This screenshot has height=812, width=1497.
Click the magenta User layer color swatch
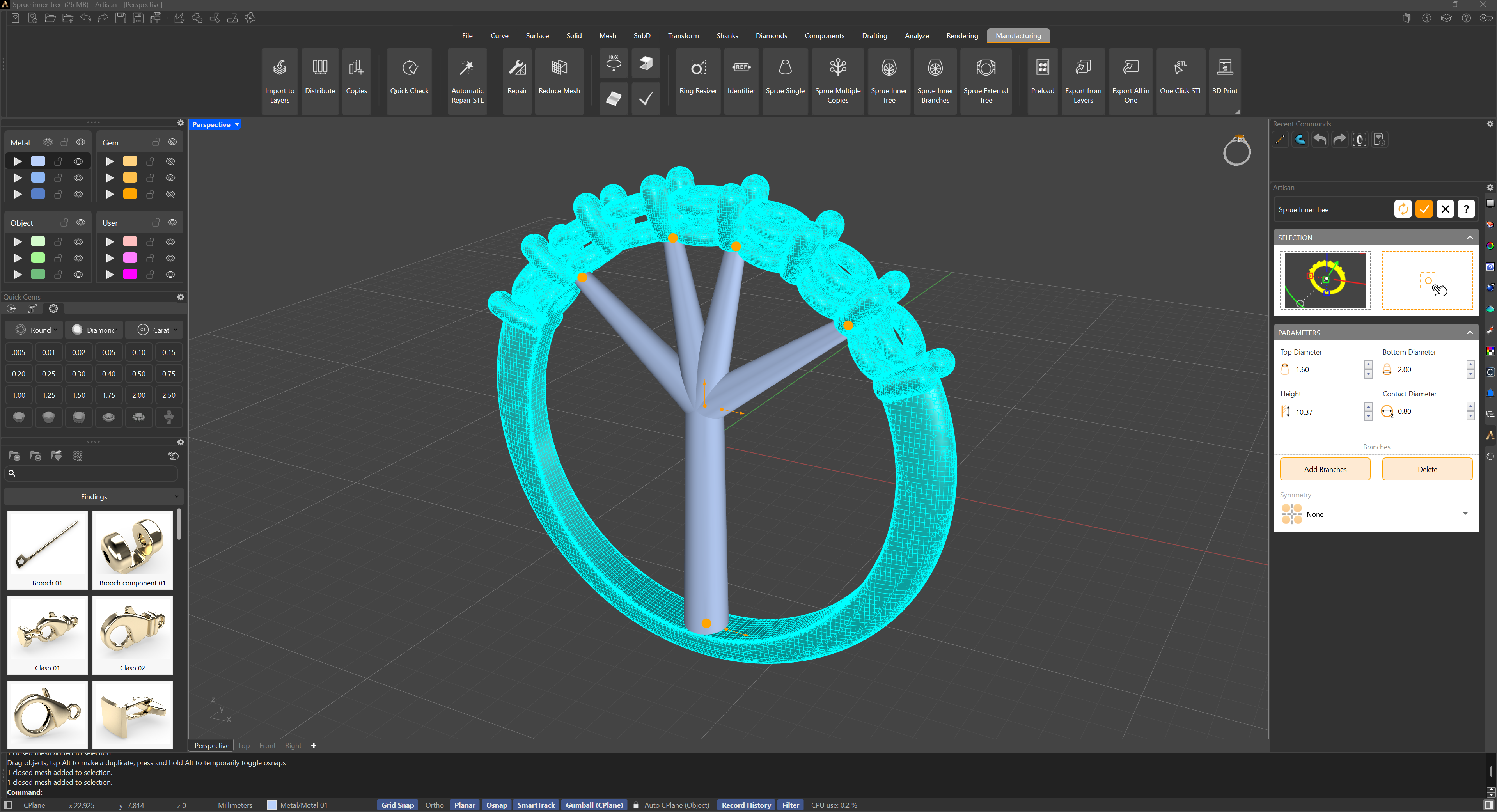(x=130, y=274)
